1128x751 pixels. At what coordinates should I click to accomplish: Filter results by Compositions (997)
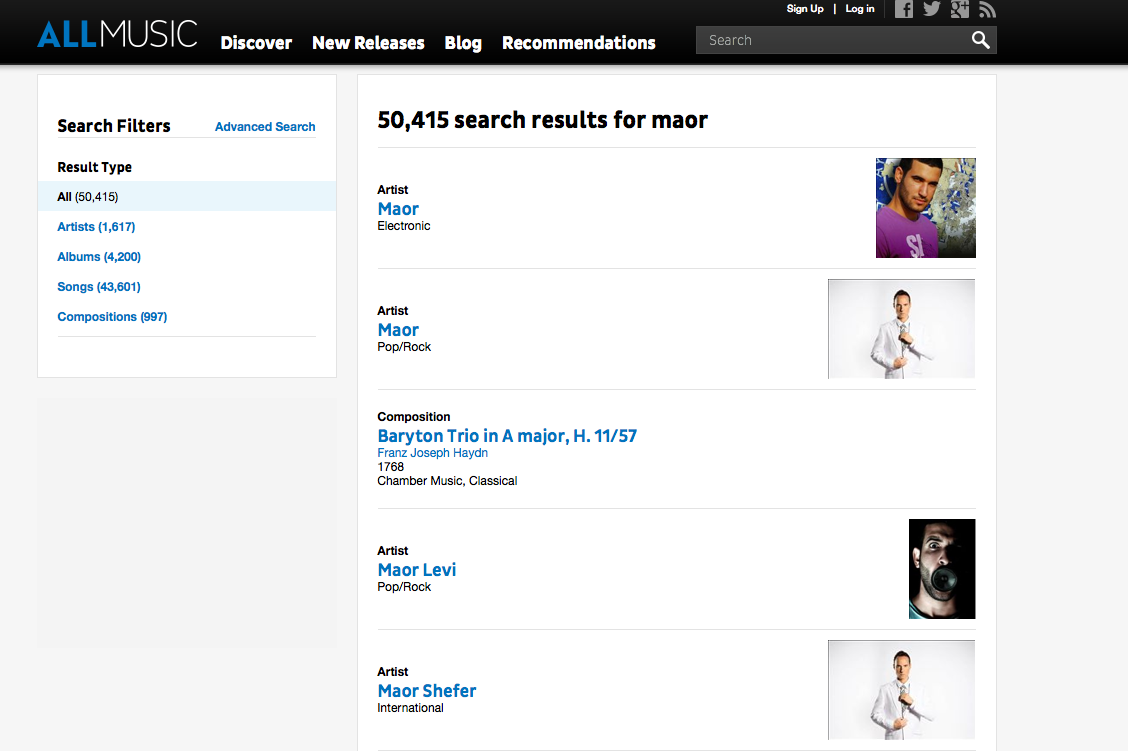click(x=112, y=317)
